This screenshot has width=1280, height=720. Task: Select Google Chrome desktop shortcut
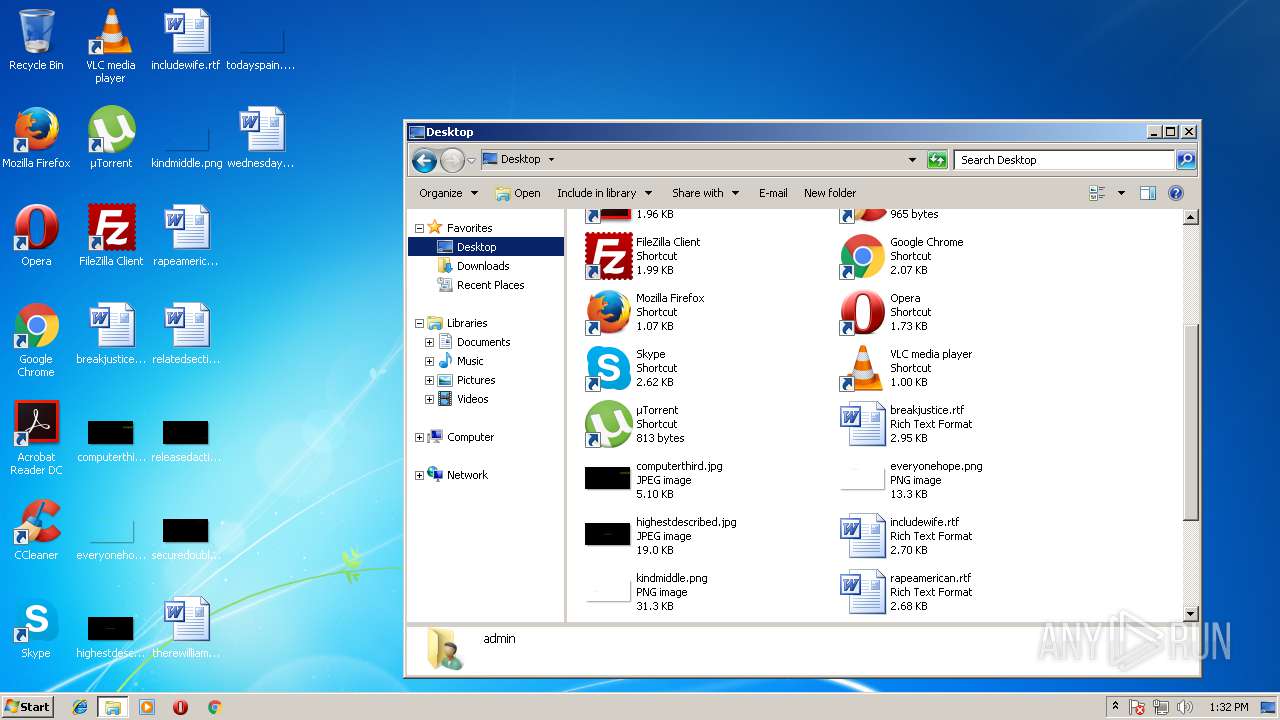(x=36, y=340)
